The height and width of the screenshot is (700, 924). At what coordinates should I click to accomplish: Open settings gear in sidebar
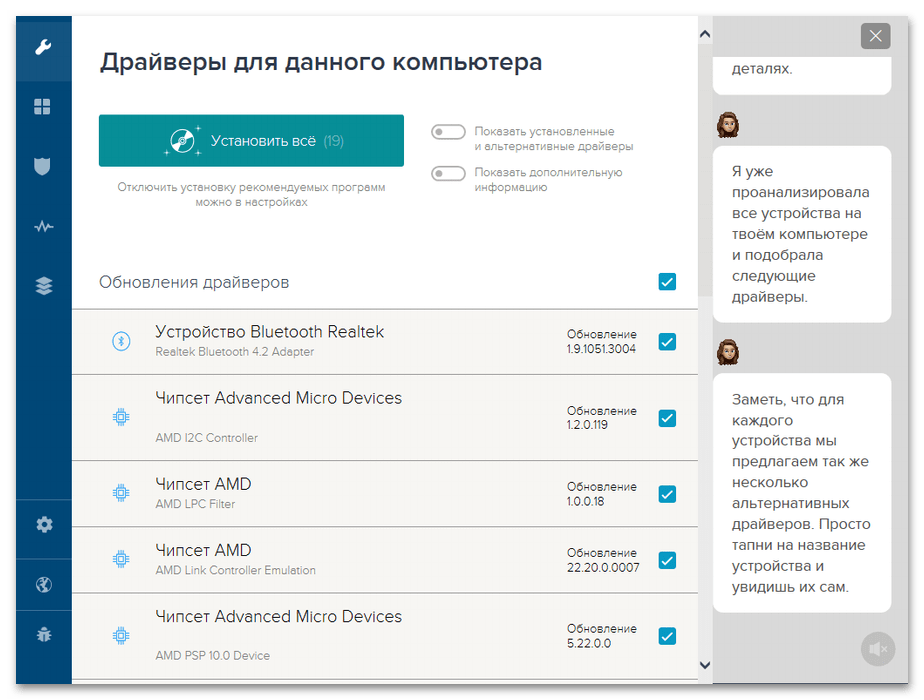[x=43, y=525]
